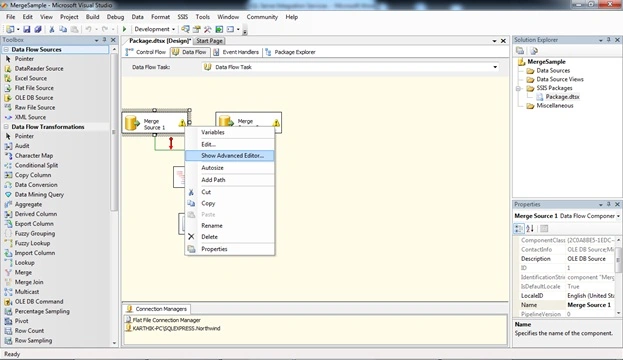Toggle auto-hide pin on Toolbox panel
This screenshot has height=360, width=623.
tap(104, 40)
